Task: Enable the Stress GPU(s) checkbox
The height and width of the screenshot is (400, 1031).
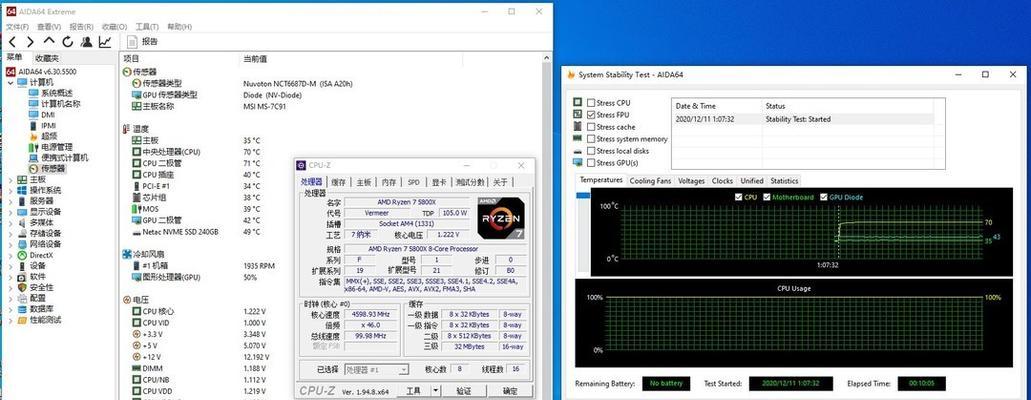Action: [x=591, y=162]
